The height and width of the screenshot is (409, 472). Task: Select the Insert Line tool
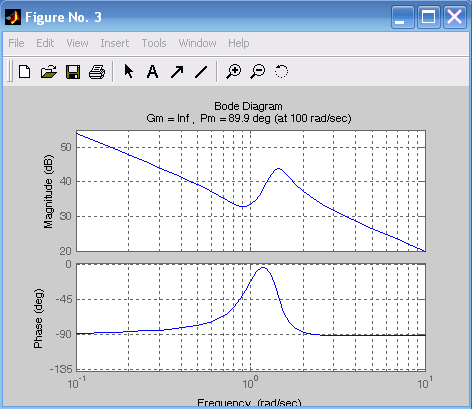(201, 72)
